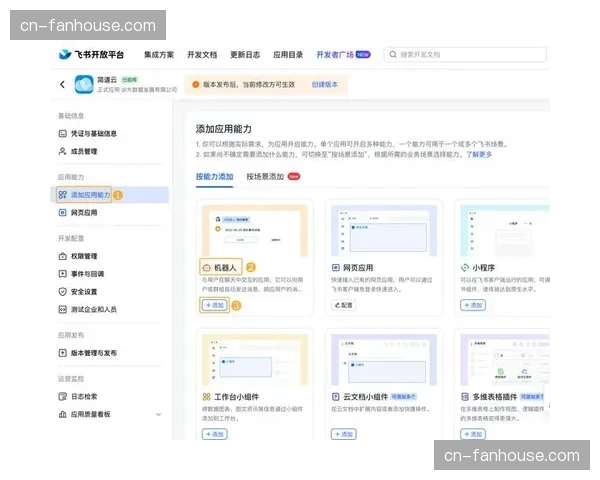Select 凭证与基础信息 in the sidebar
600x480 pixels.
tap(94, 134)
